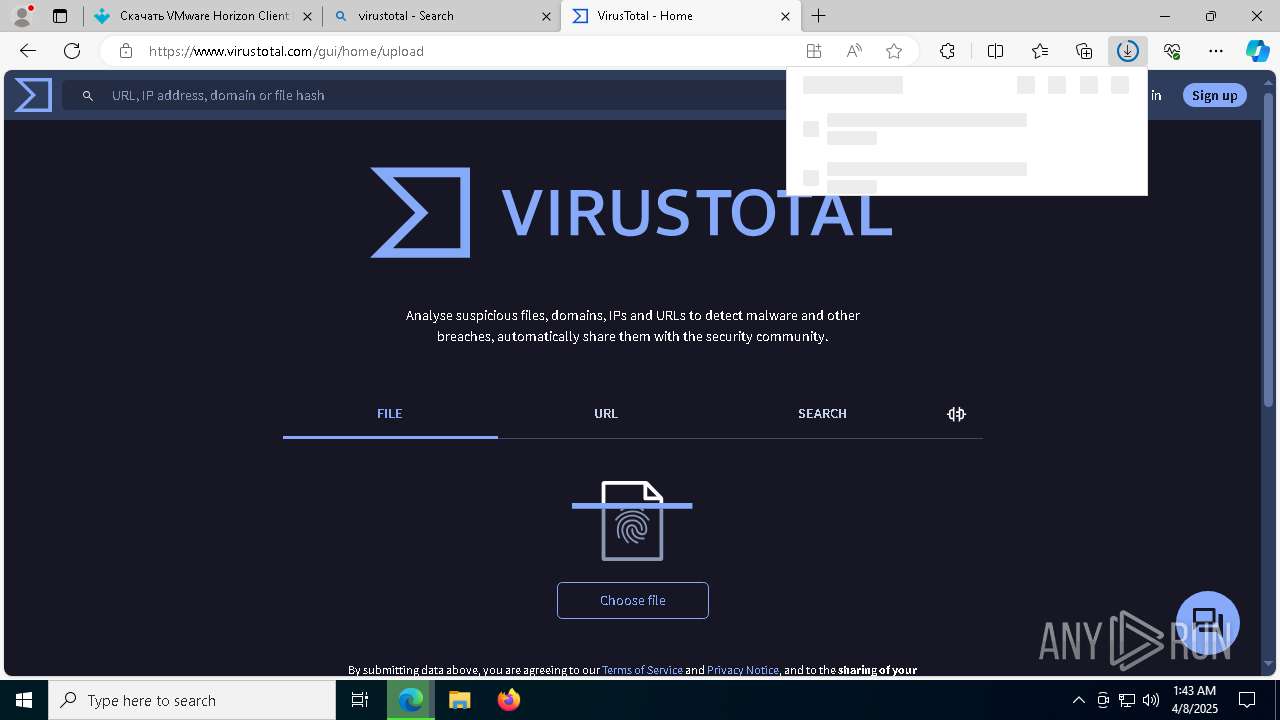Open a new browser tab
1280x720 pixels.
click(x=818, y=16)
